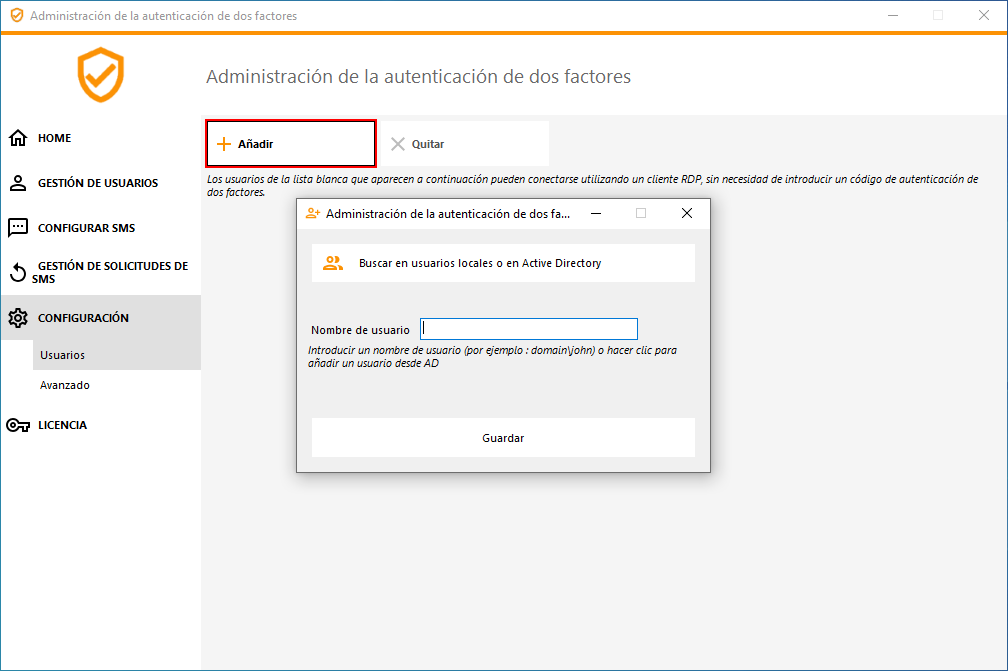Viewport: 1008px width, 671px height.
Task: Click the large orange shield logo in the sidebar
Action: click(x=101, y=75)
